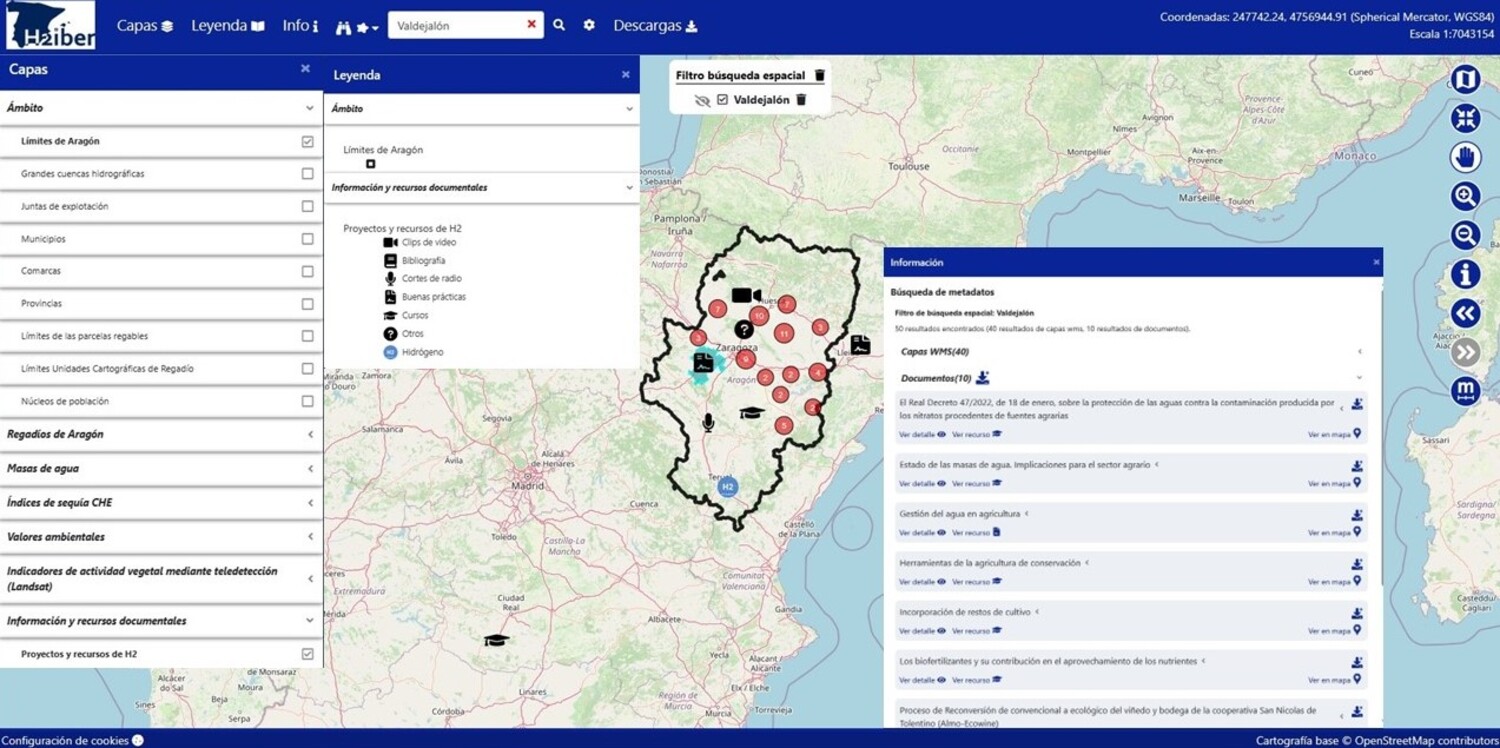Select the measure tool icon
1500x748 pixels.
(x=1465, y=391)
